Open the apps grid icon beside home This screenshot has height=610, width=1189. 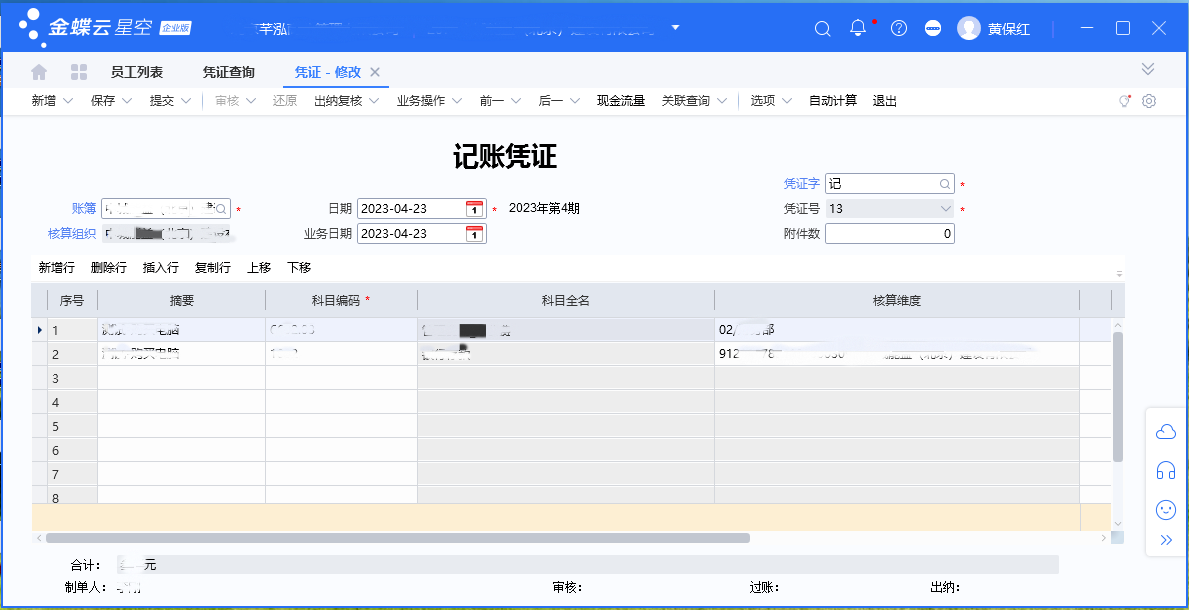(x=77, y=71)
